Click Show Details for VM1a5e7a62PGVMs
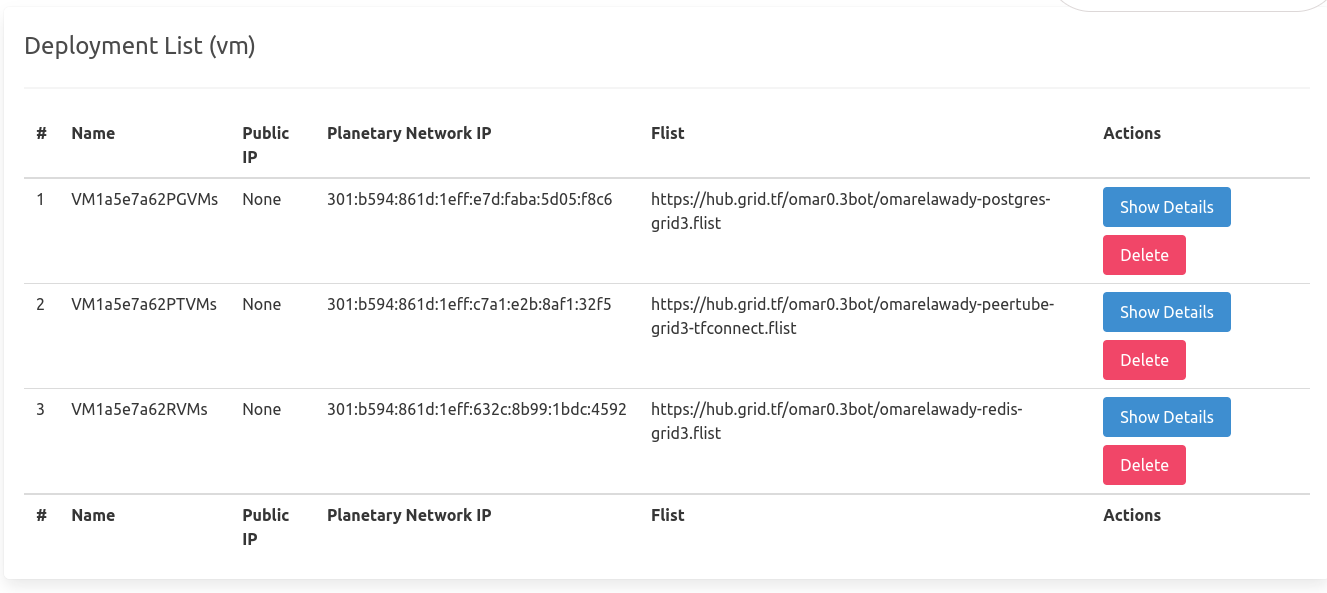The height and width of the screenshot is (593, 1327). point(1166,207)
